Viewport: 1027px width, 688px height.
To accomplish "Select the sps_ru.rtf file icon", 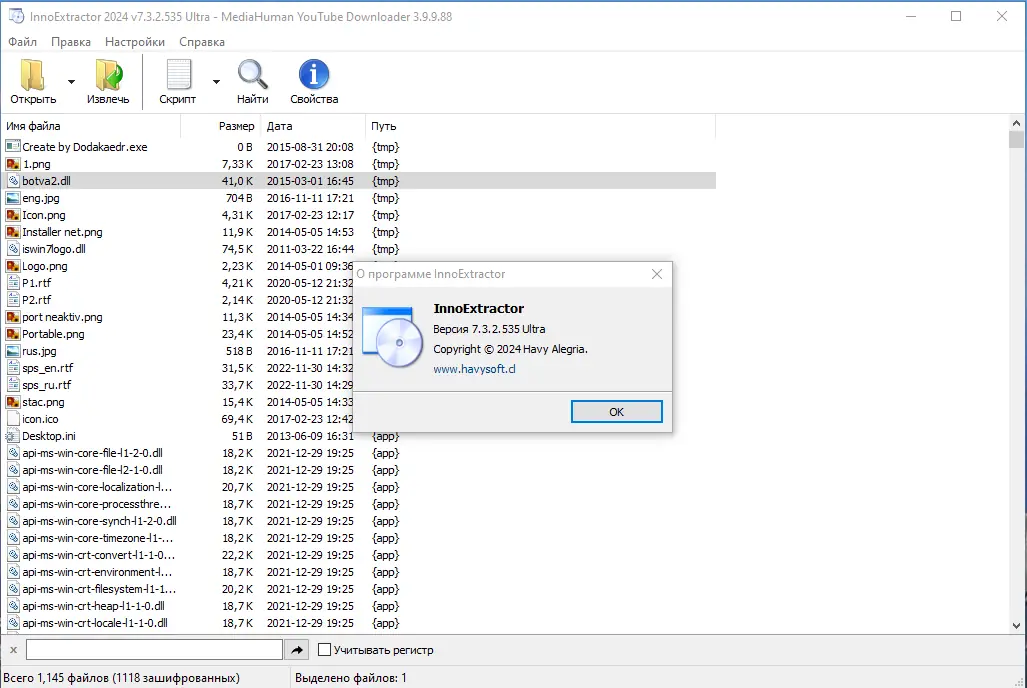I will [x=12, y=385].
